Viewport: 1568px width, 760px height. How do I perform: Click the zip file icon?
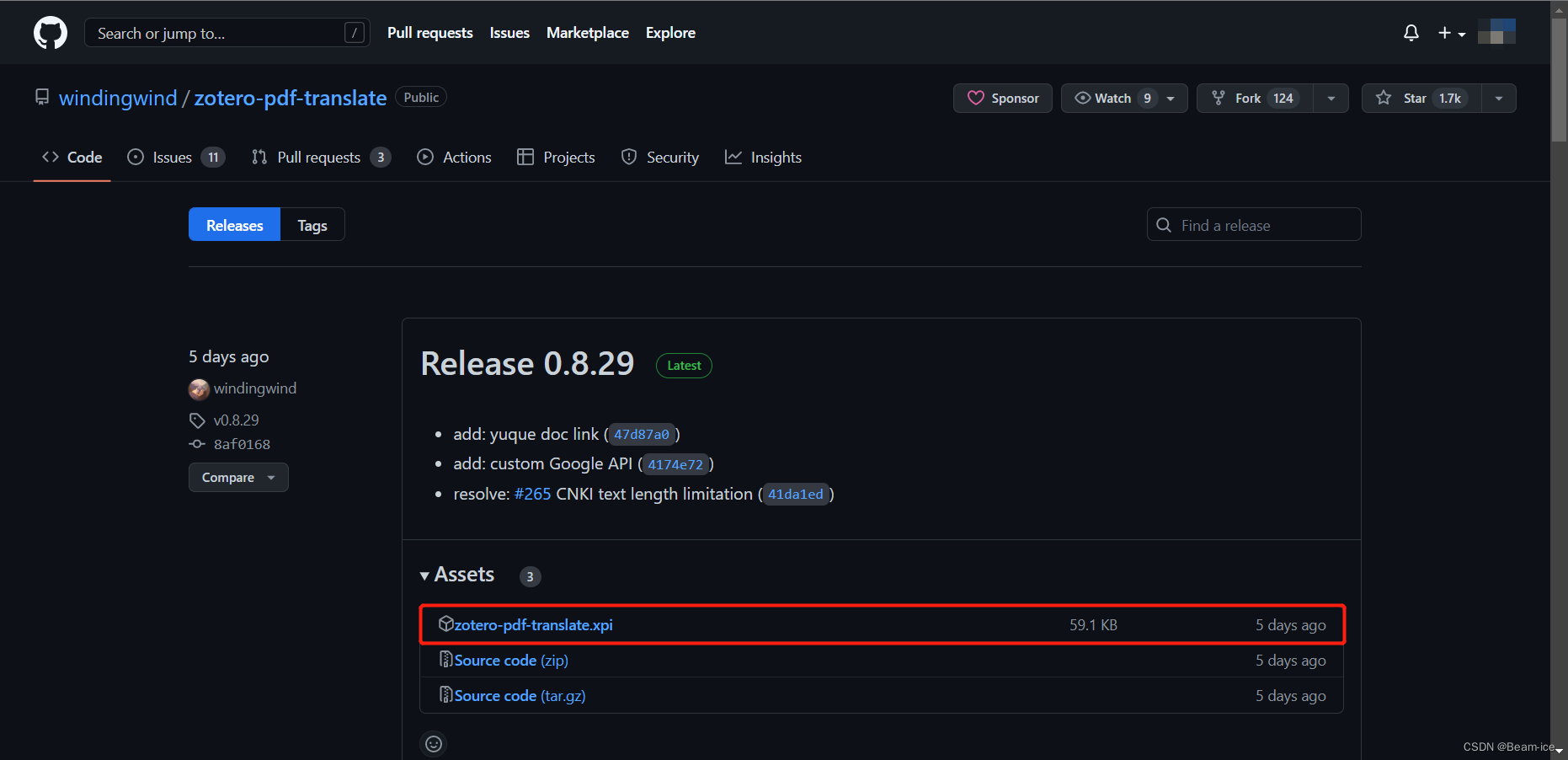pos(446,659)
